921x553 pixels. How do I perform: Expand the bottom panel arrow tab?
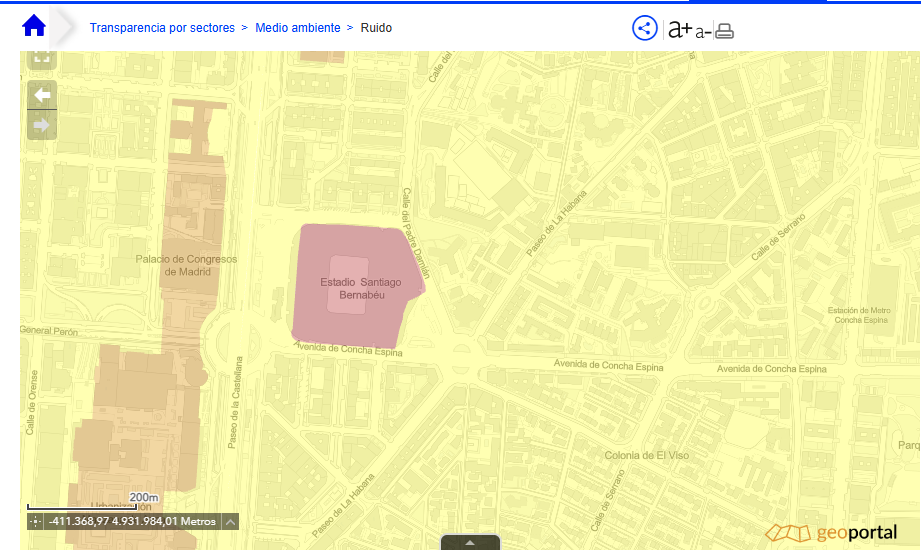tap(470, 542)
